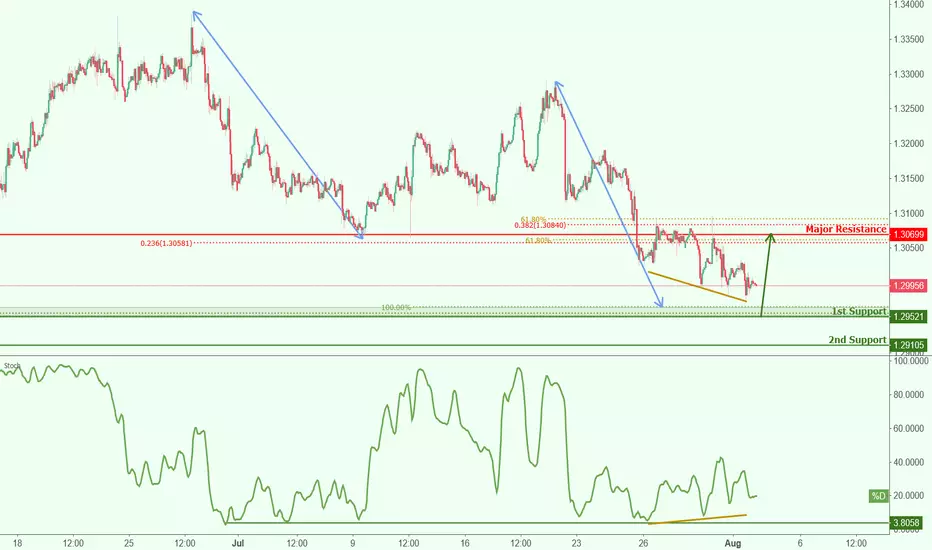Viewport: 932px width, 550px height.
Task: Select the 0.236(1.30581) Fibonacci label
Action: (166, 243)
